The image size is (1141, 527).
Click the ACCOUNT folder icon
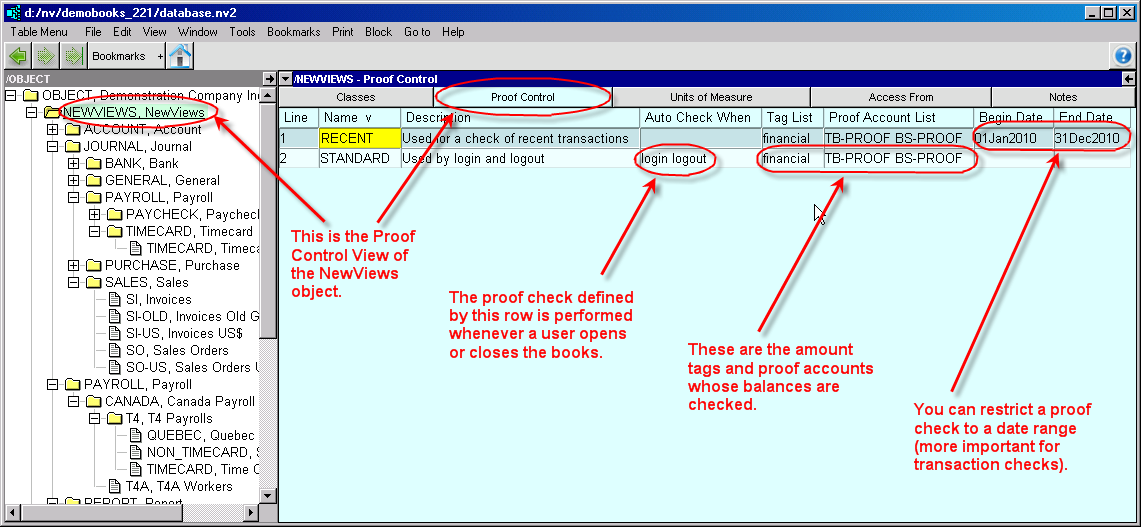coord(72,130)
